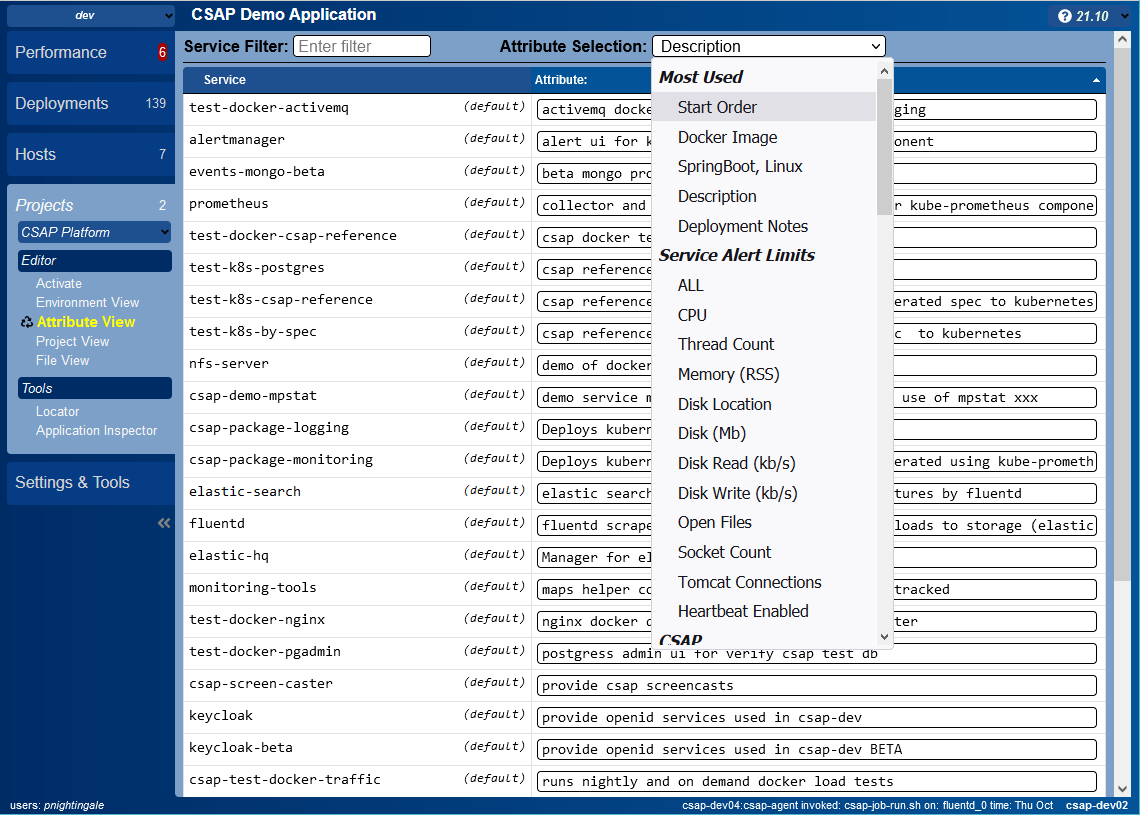This screenshot has height=815, width=1141.
Task: Click the test-docker-activemq service name
Action: (269, 108)
